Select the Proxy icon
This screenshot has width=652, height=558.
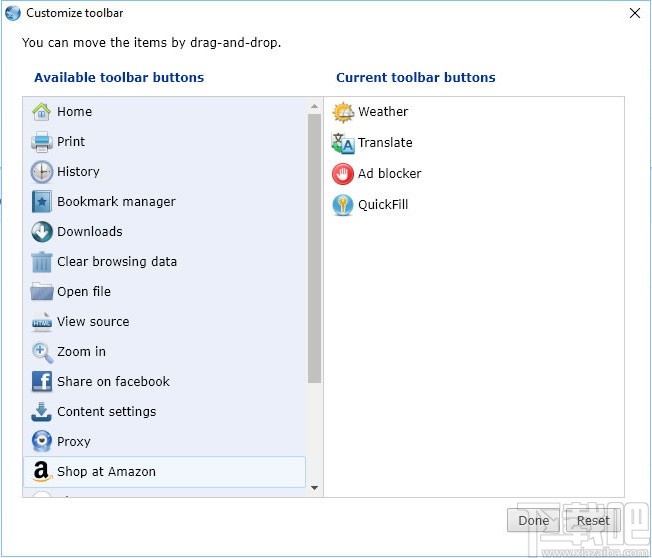42,442
